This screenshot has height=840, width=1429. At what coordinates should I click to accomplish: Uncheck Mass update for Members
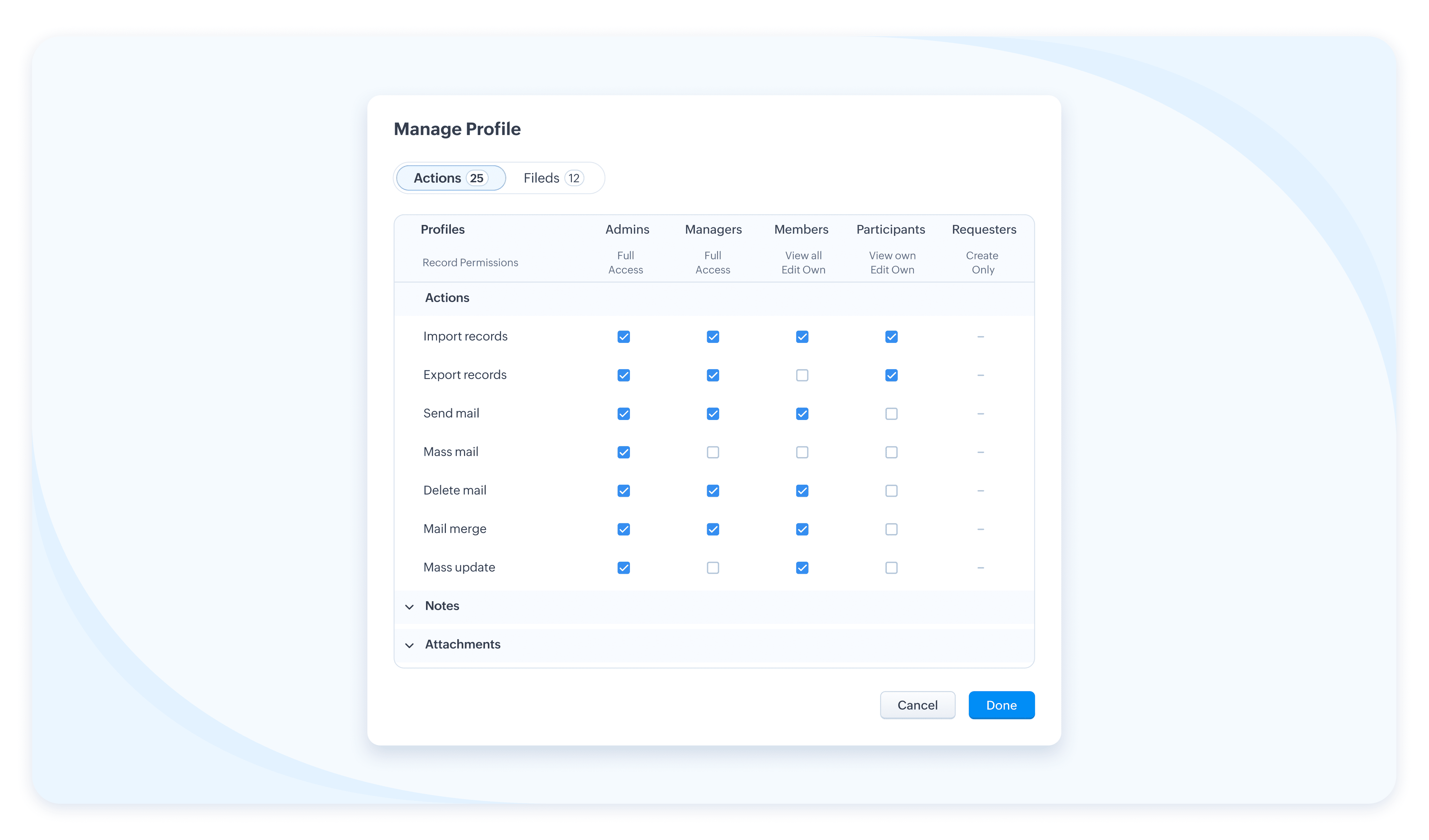point(802,568)
